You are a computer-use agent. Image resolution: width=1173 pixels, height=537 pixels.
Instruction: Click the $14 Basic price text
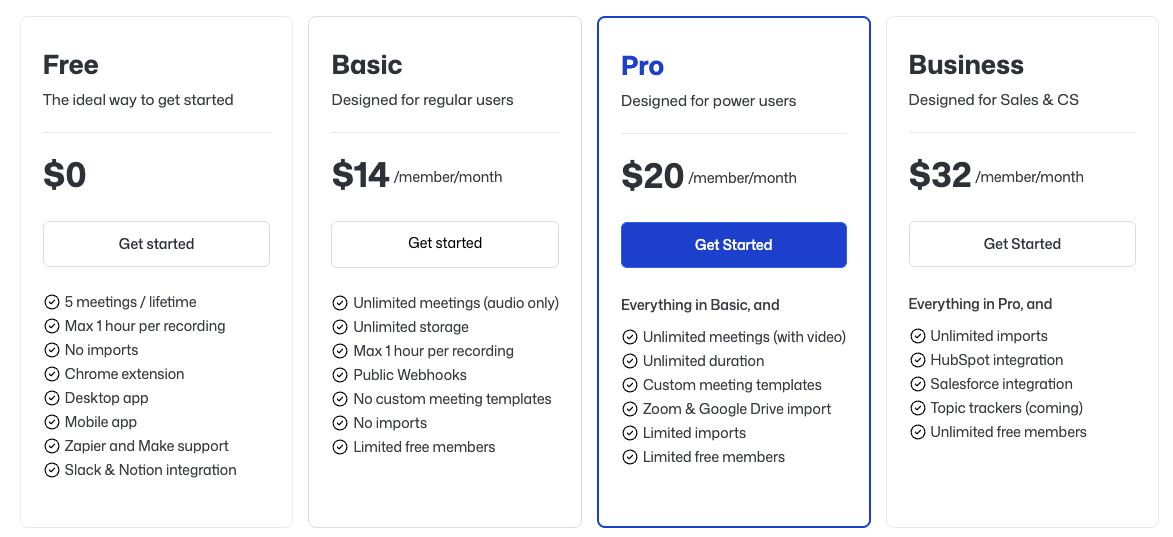click(x=360, y=176)
